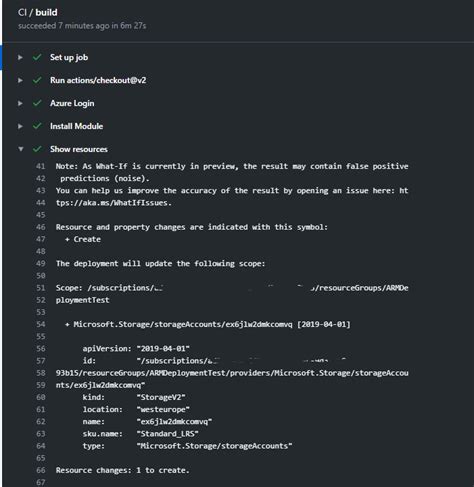The width and height of the screenshot is (474, 487).
Task: Click the location "westeurope" value
Action: [x=163, y=409]
